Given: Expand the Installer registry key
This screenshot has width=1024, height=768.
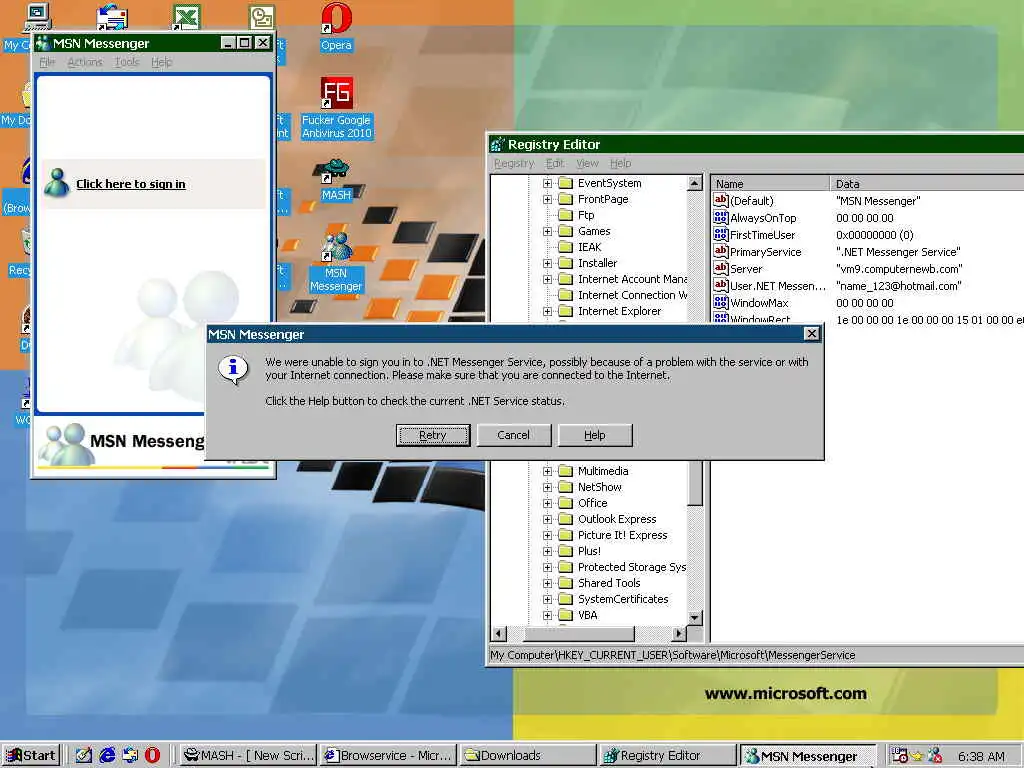Looking at the screenshot, I should coord(547,263).
